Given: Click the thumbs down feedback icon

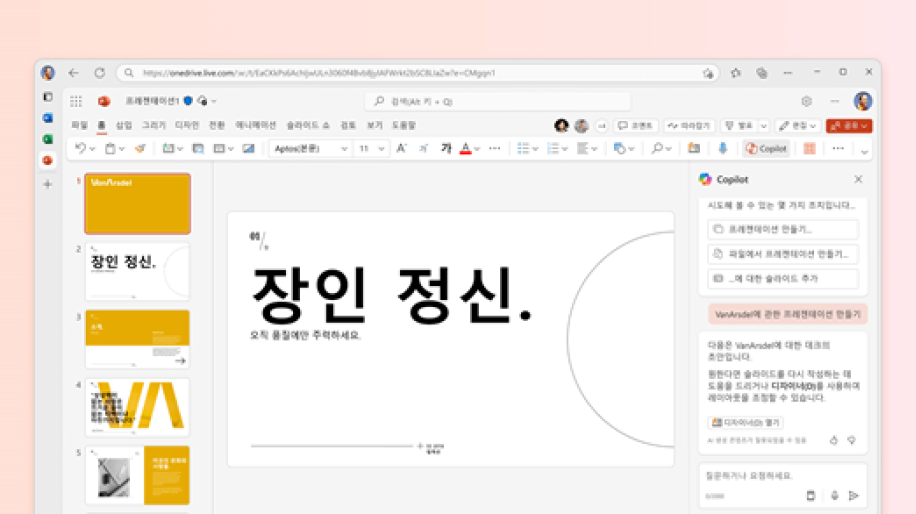Looking at the screenshot, I should (852, 440).
